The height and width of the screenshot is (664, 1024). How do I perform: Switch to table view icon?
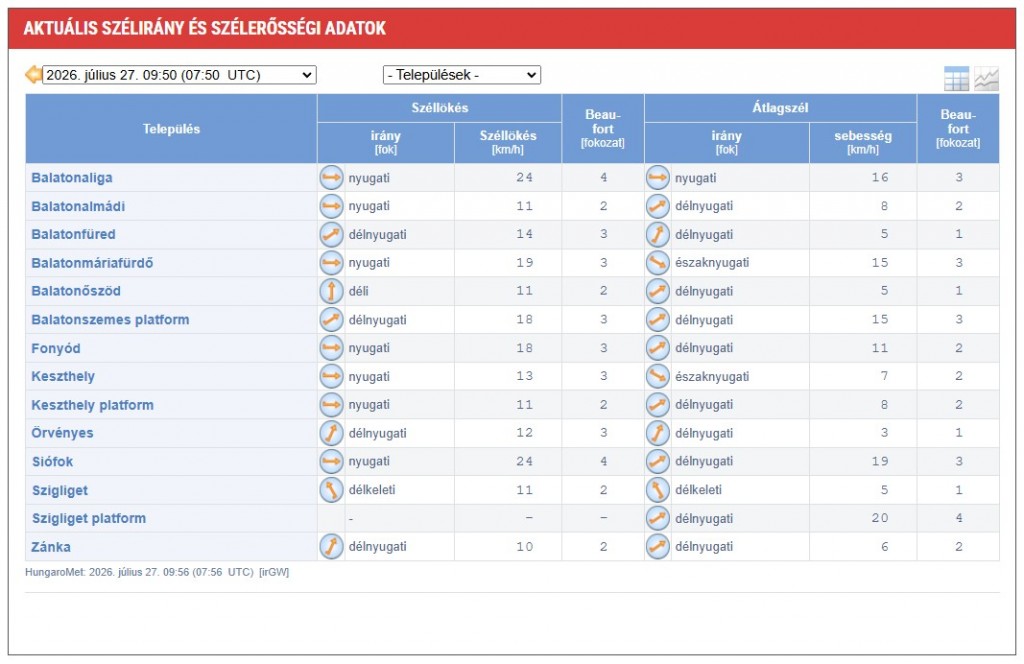tap(956, 79)
